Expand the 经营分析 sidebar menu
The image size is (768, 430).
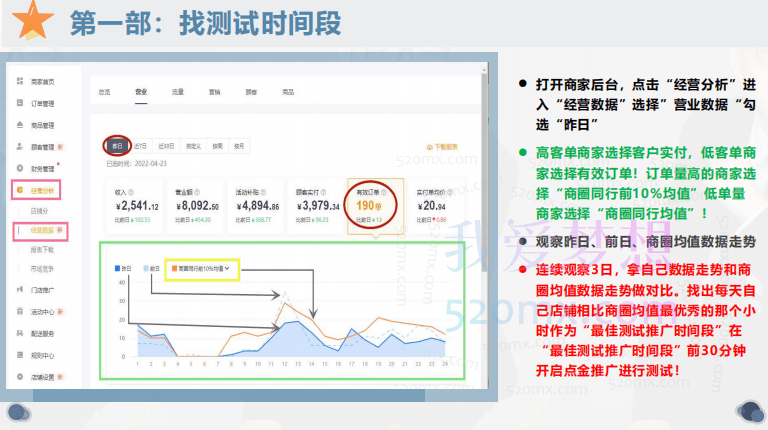point(33,188)
